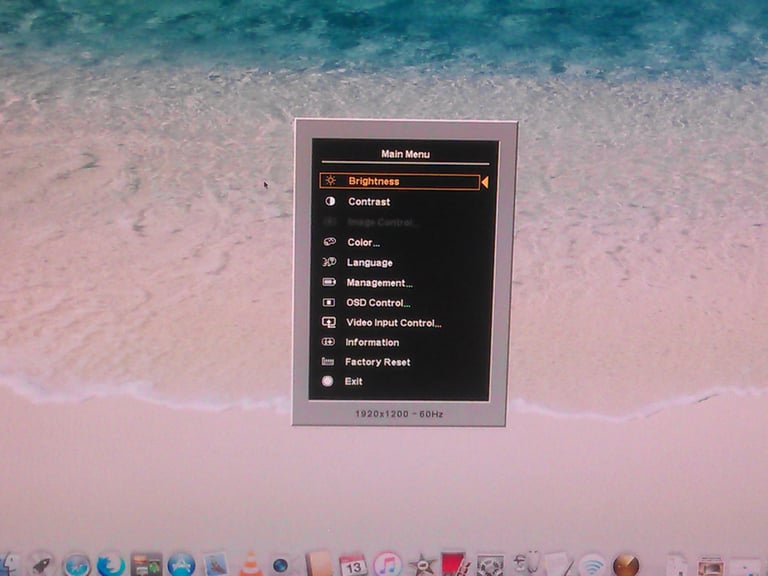Open Video Input Control... entry
Viewport: 768px width, 576px height.
coord(393,323)
